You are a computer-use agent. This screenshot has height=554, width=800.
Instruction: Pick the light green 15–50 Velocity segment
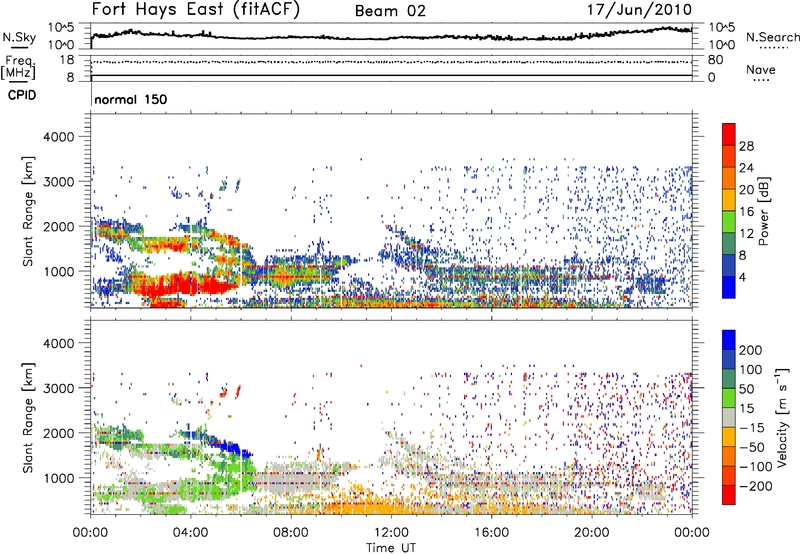(x=729, y=397)
